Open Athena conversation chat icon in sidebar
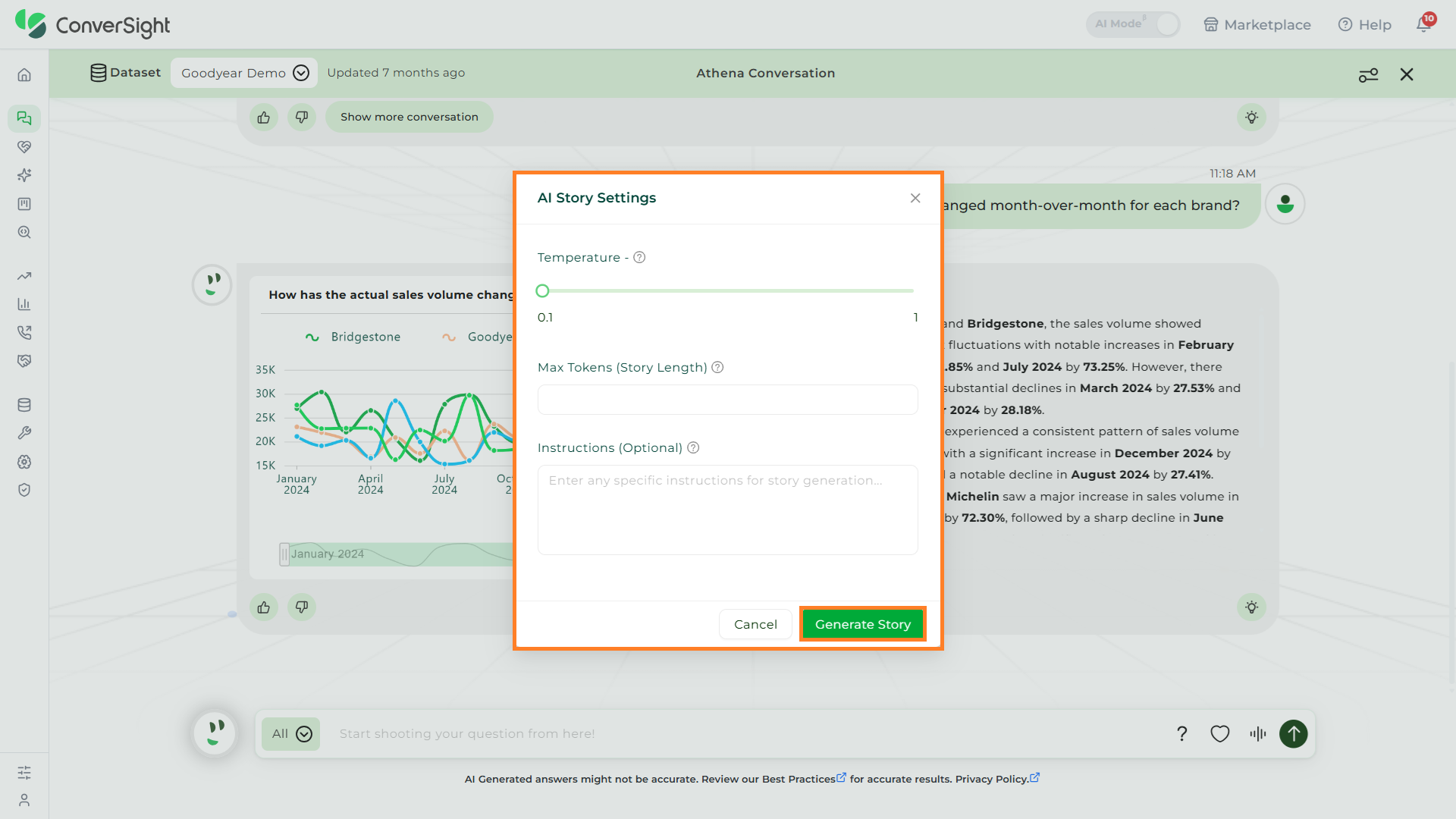This screenshot has width=1456, height=819. pos(24,118)
